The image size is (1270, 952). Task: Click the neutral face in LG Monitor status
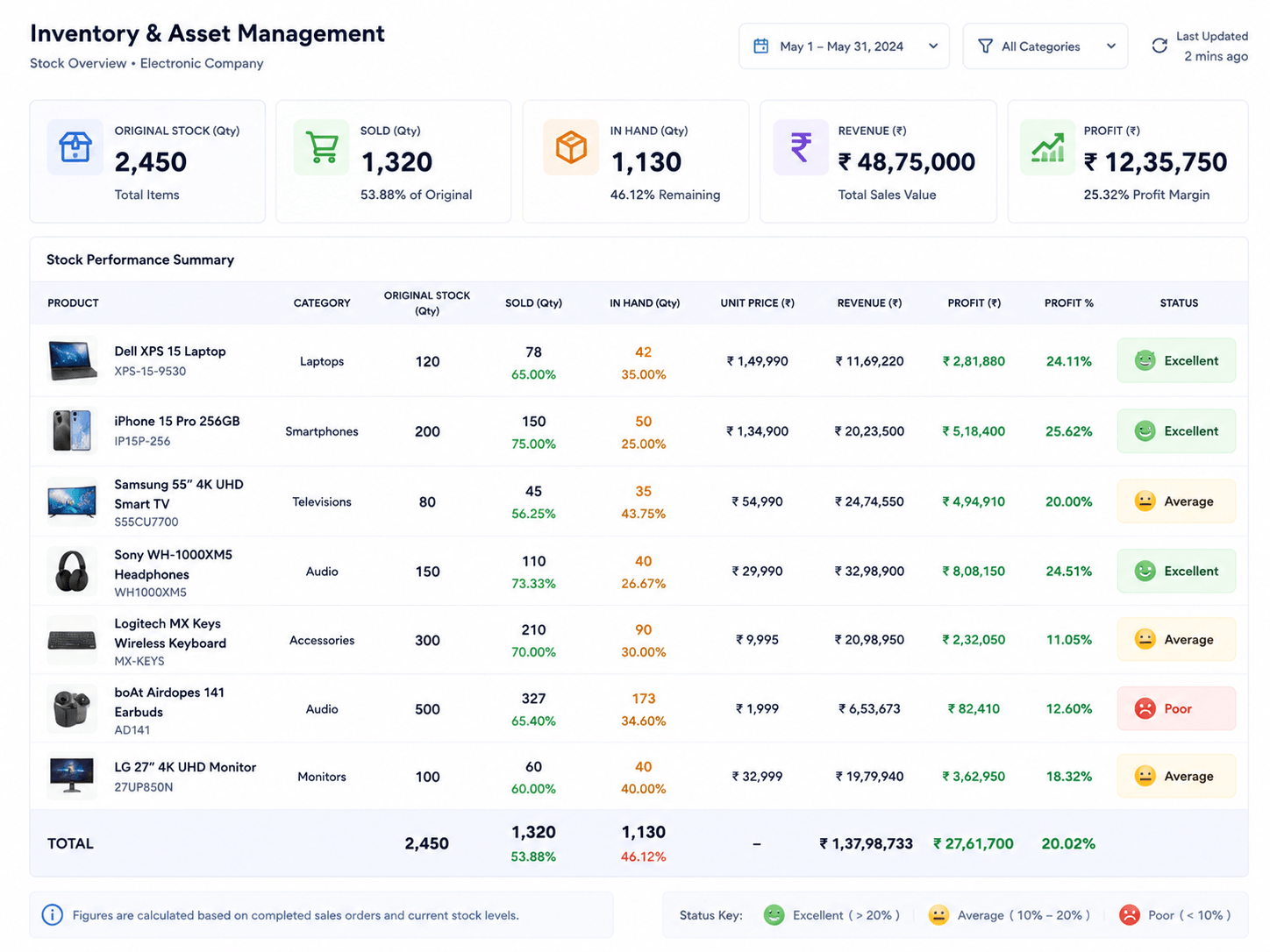point(1145,776)
